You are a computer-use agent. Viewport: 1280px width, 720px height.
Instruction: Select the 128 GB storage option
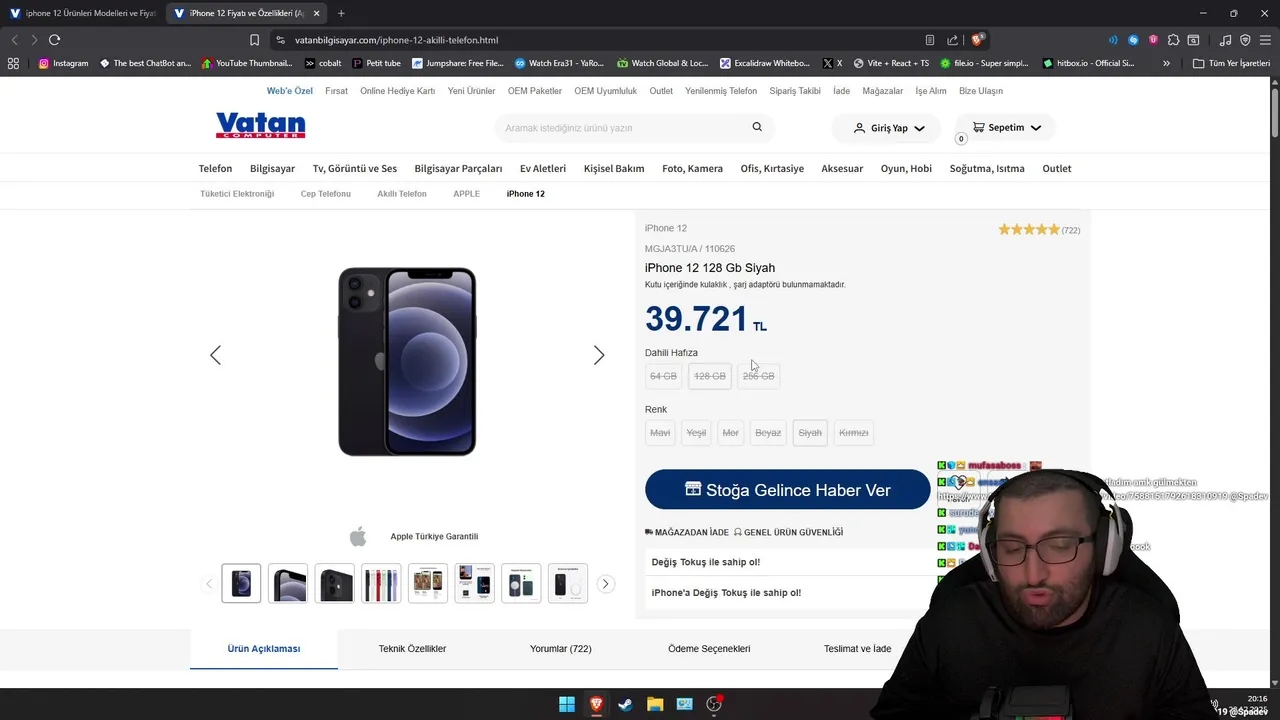pos(710,376)
